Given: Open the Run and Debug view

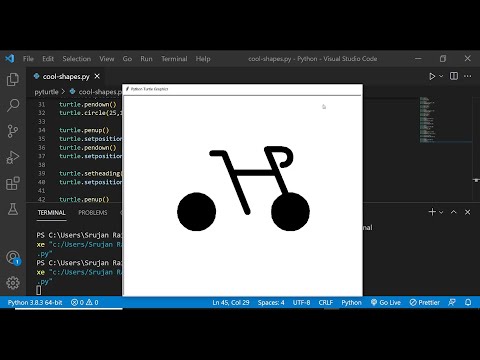Looking at the screenshot, I should click(x=13, y=157).
